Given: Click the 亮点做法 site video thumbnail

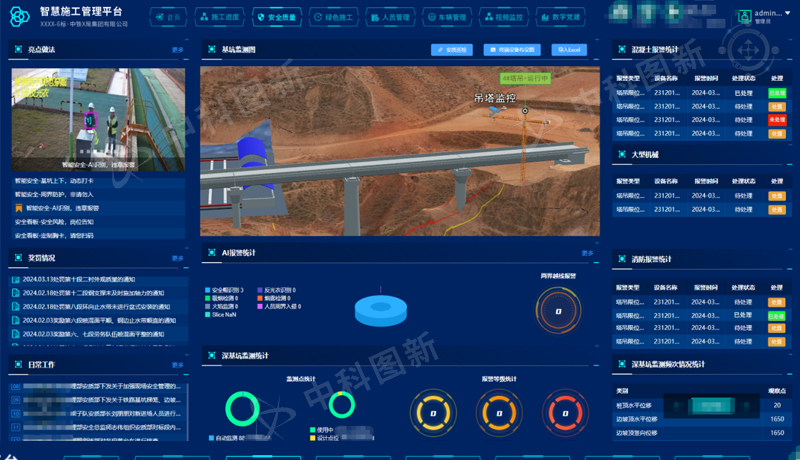Looking at the screenshot, I should pos(98,118).
